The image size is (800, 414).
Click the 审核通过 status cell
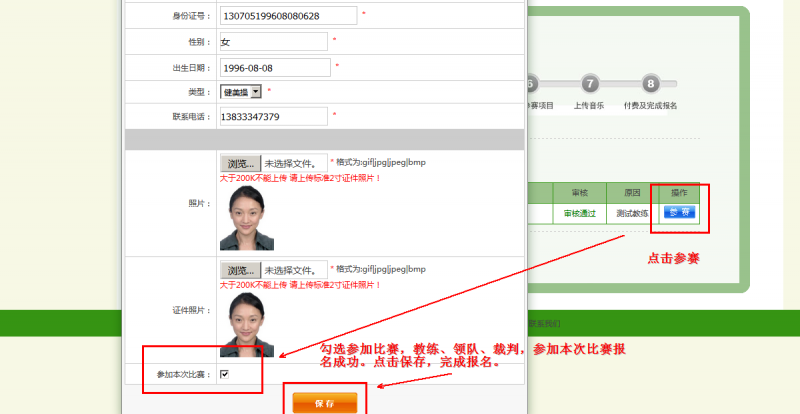[x=579, y=213]
